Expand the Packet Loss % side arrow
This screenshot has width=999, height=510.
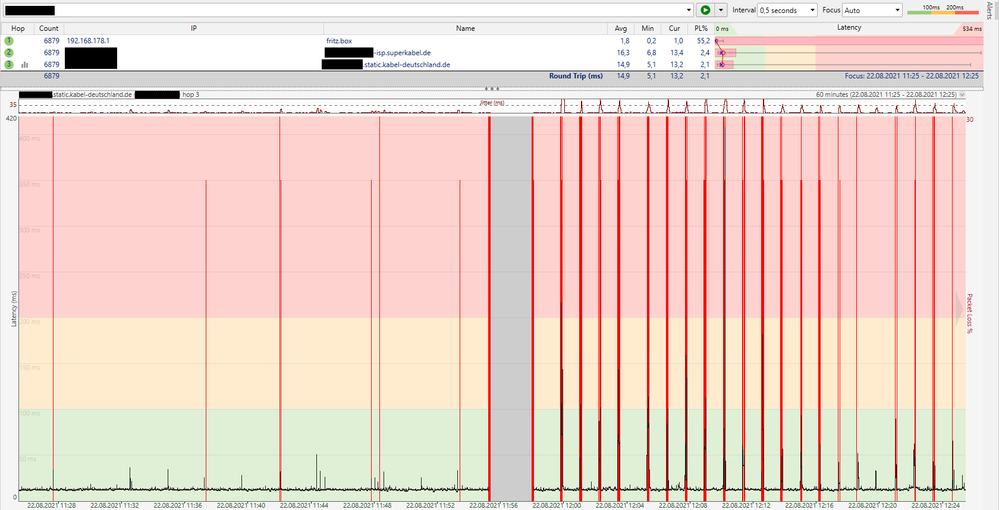[959, 309]
